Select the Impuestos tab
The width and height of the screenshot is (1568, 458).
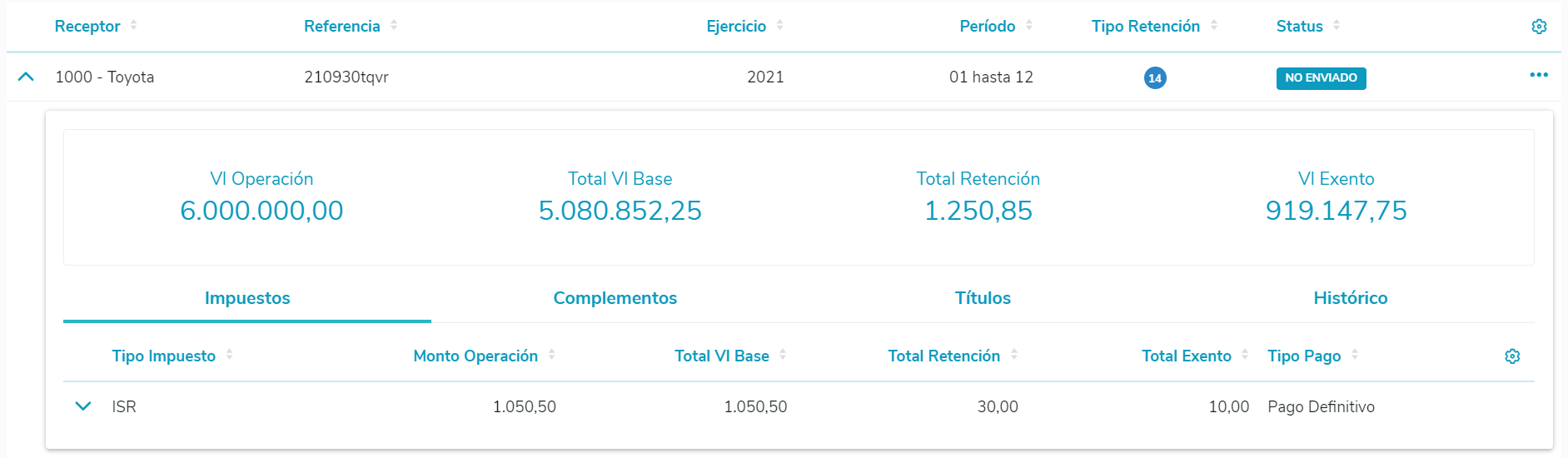click(247, 298)
